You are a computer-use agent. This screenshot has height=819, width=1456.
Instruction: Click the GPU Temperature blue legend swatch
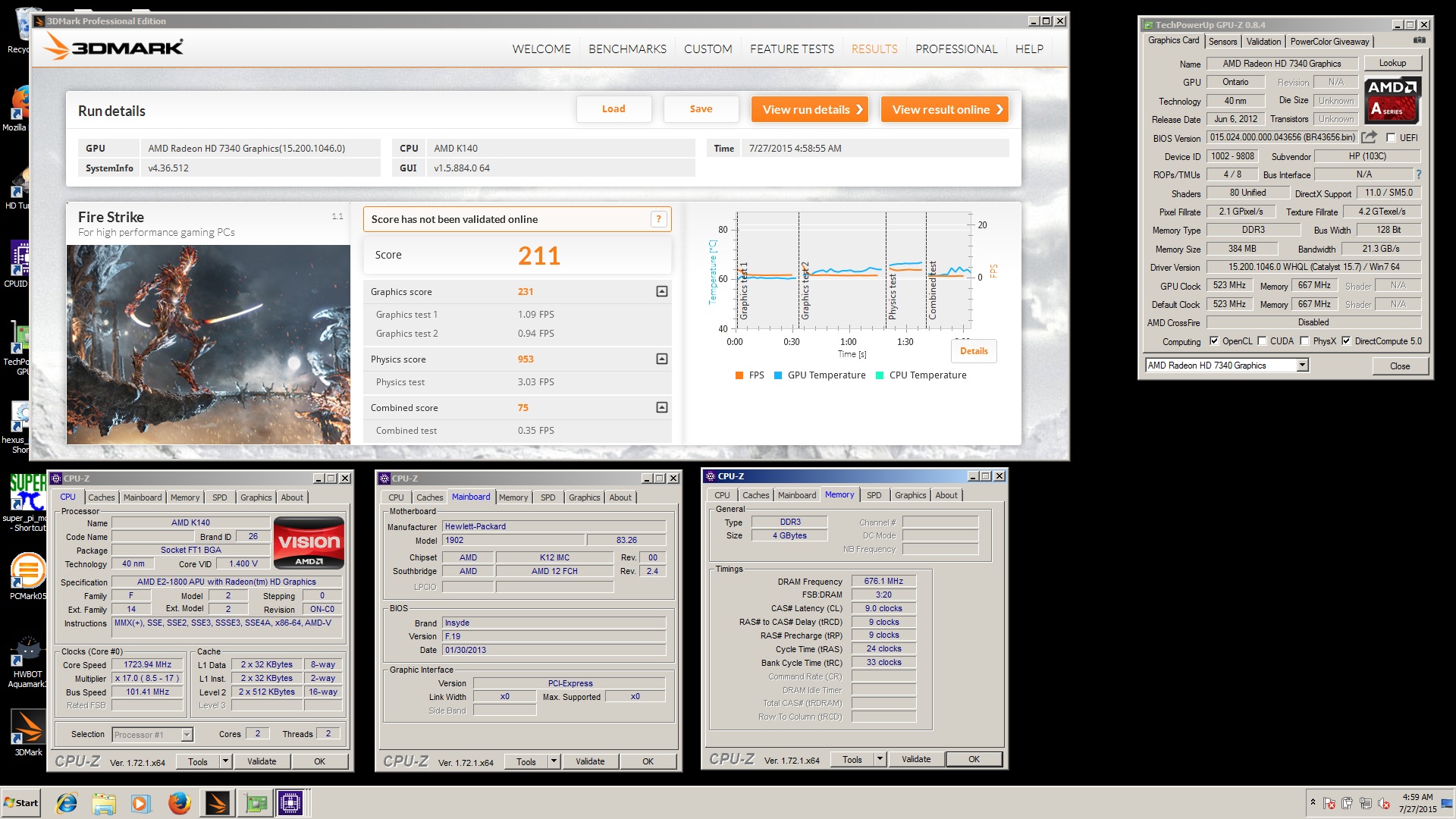click(x=778, y=375)
